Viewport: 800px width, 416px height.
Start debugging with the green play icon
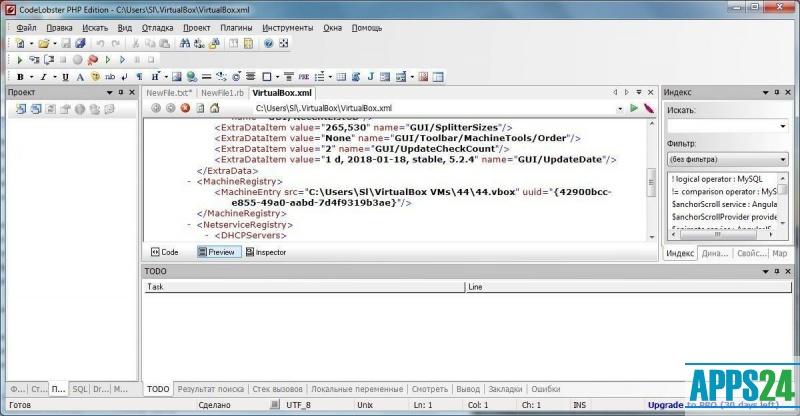pos(19,60)
